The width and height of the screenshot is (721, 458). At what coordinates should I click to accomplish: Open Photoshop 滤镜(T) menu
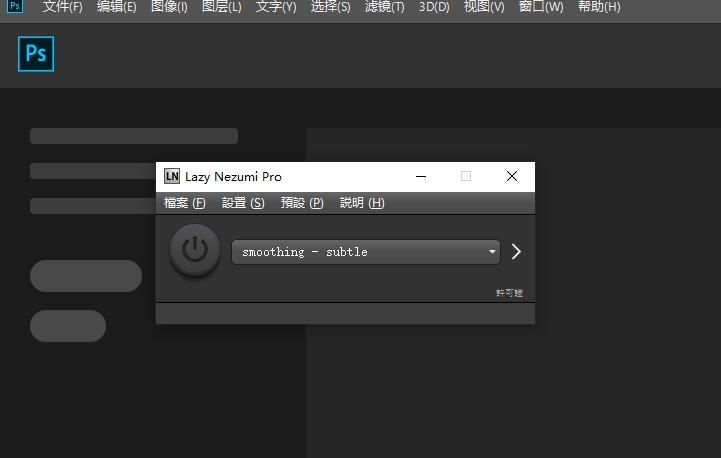tap(384, 7)
